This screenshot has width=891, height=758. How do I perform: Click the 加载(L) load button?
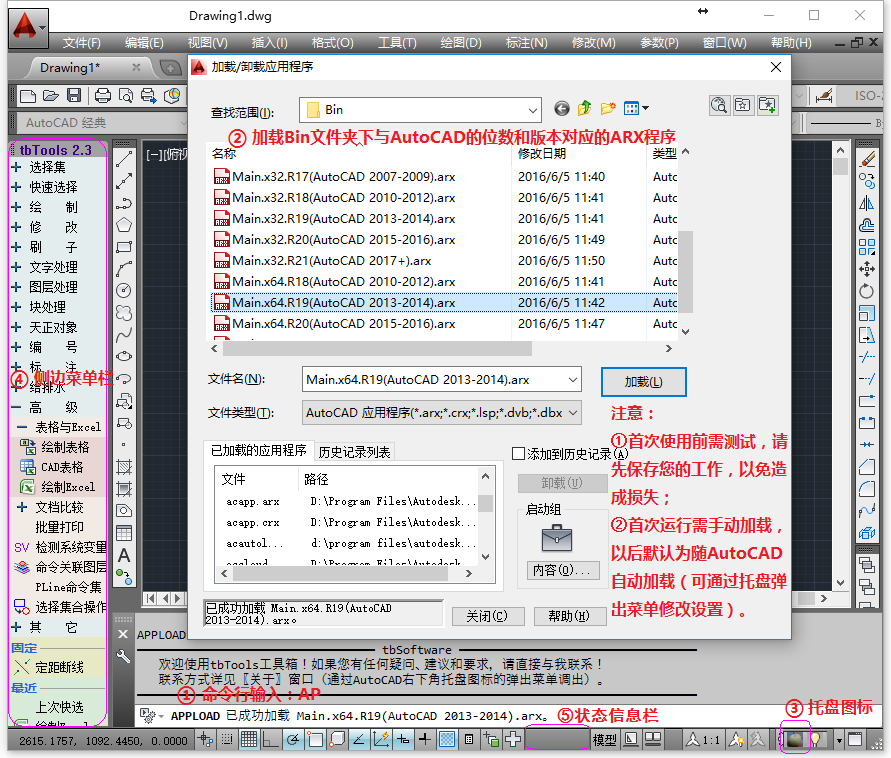[644, 382]
